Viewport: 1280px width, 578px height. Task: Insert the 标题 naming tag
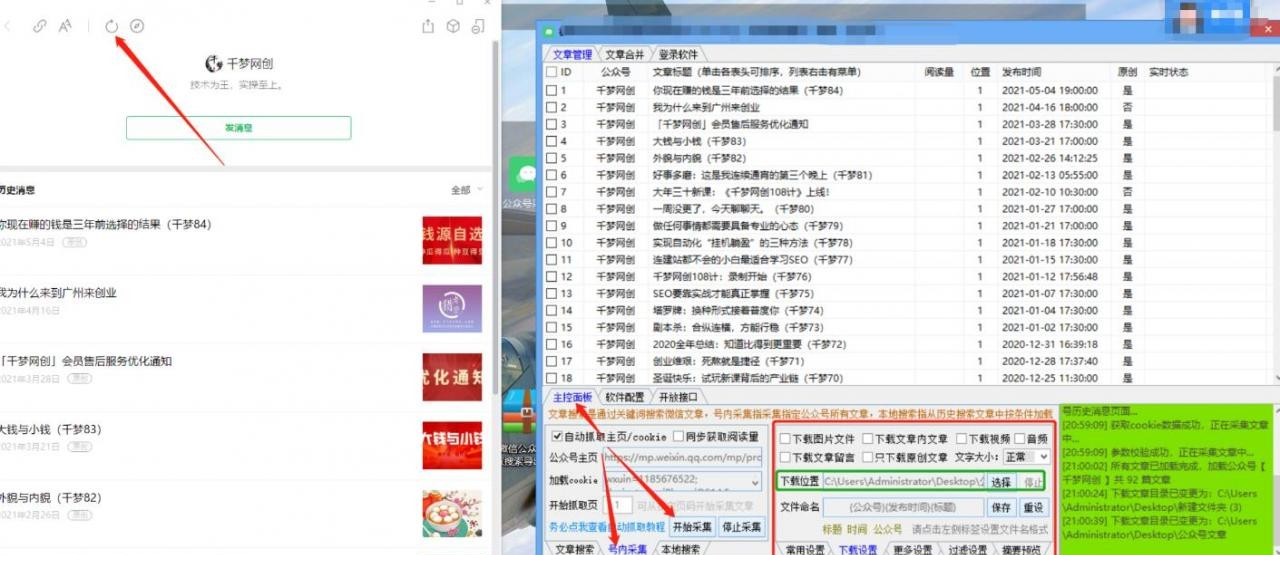[831, 529]
